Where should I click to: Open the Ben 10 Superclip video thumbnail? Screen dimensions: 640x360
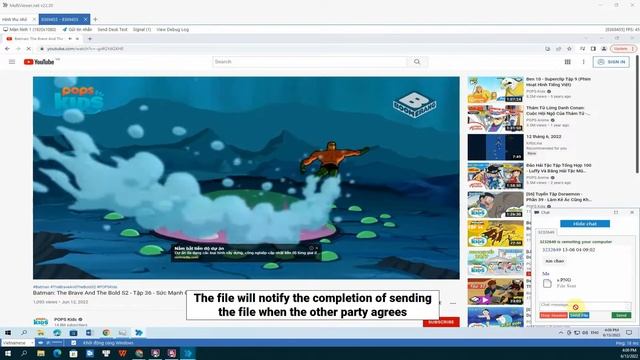coord(496,89)
